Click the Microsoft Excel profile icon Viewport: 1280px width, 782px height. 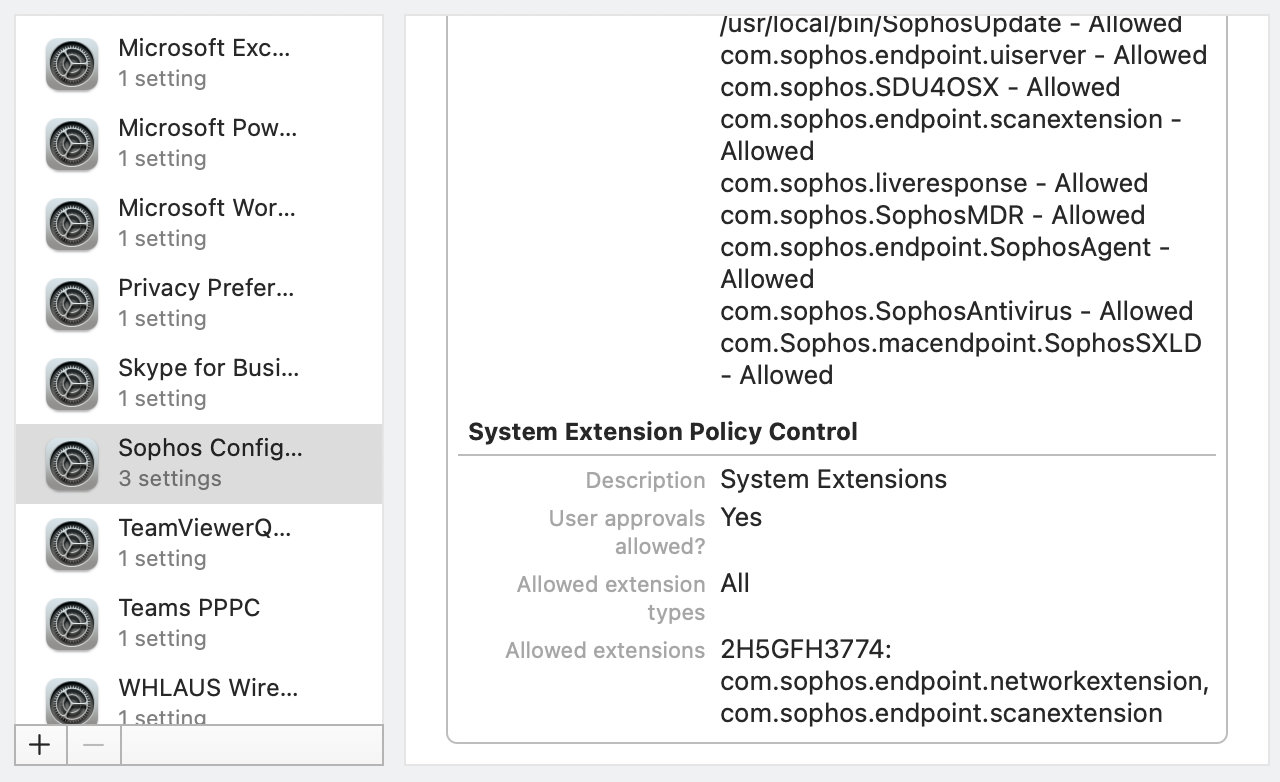(72, 64)
